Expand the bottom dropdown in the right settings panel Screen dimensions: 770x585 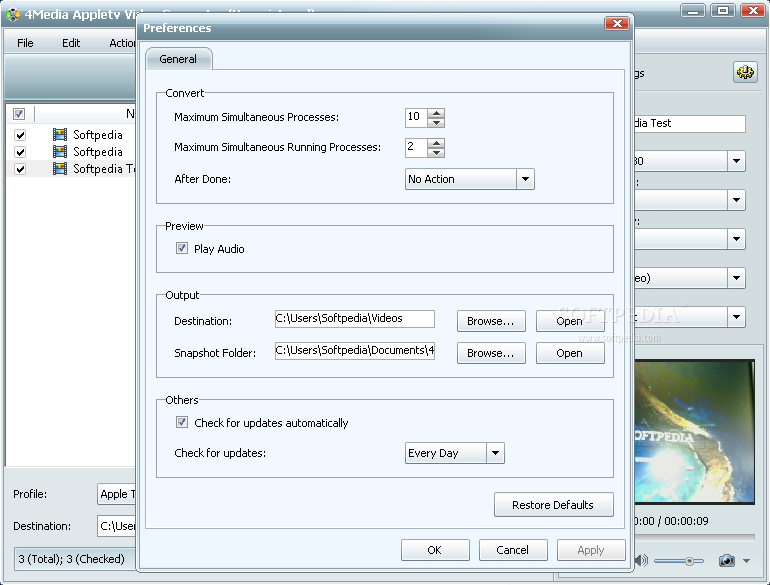[736, 317]
